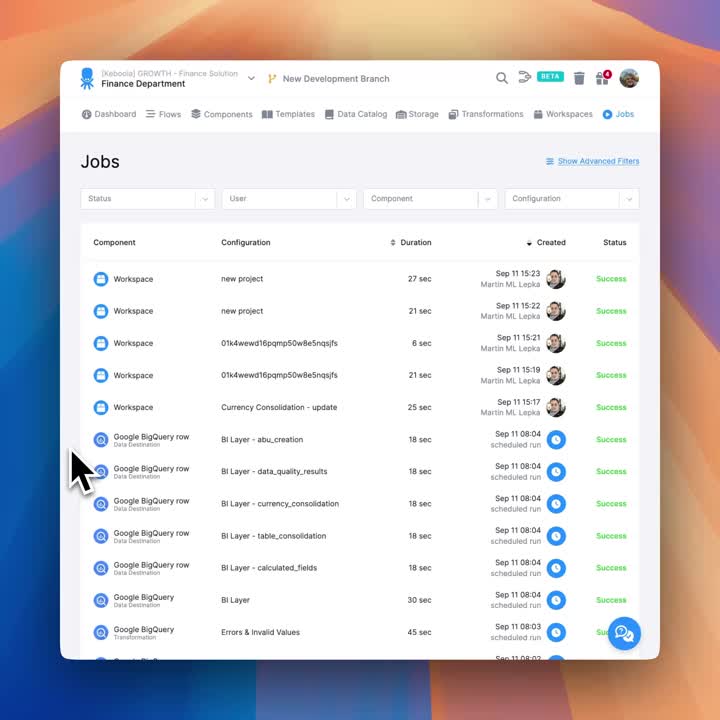Go to the Dashboard tab
Viewport: 720px width, 720px height.
coord(109,114)
